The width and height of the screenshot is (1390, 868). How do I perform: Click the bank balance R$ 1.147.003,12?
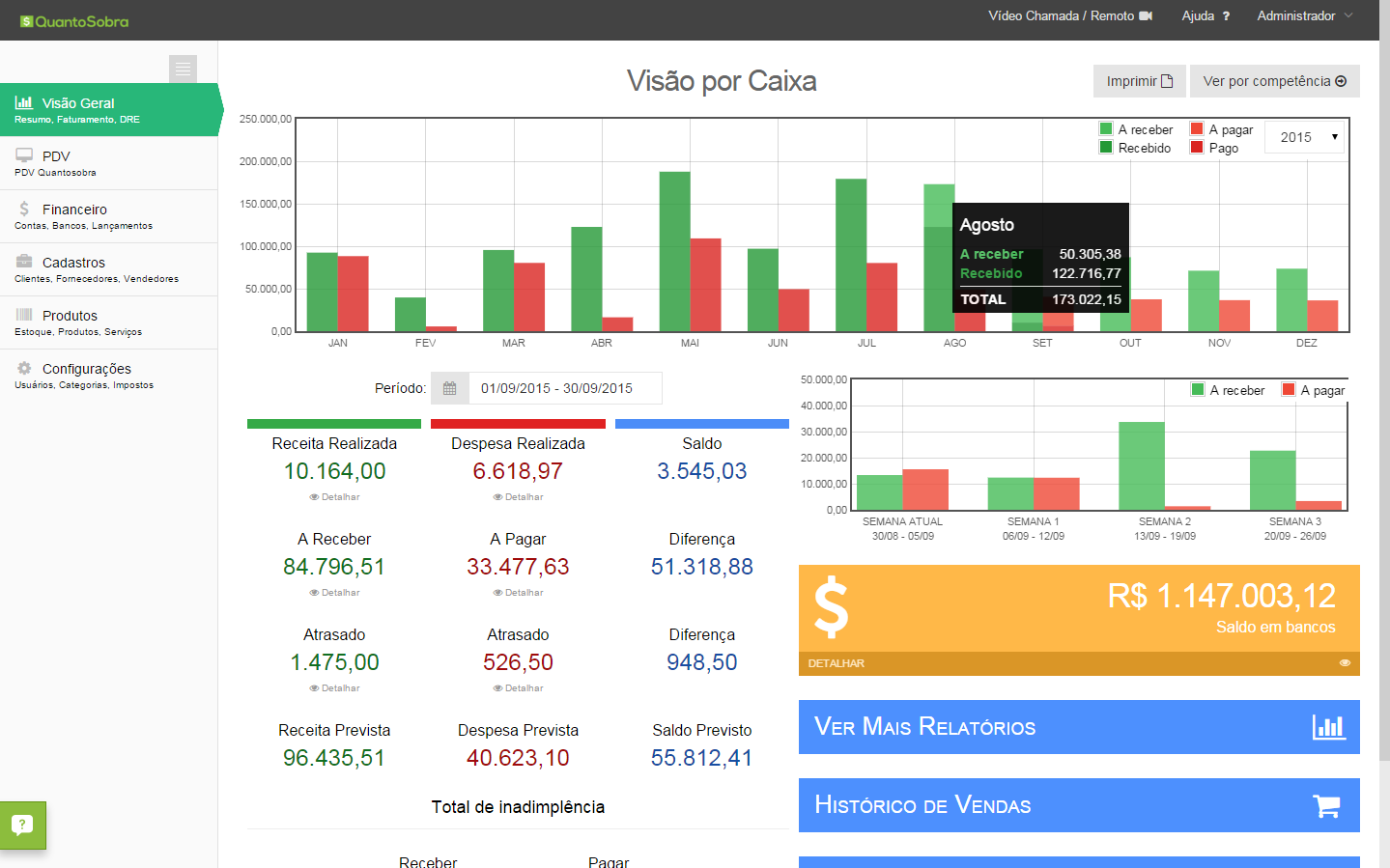tap(1222, 596)
